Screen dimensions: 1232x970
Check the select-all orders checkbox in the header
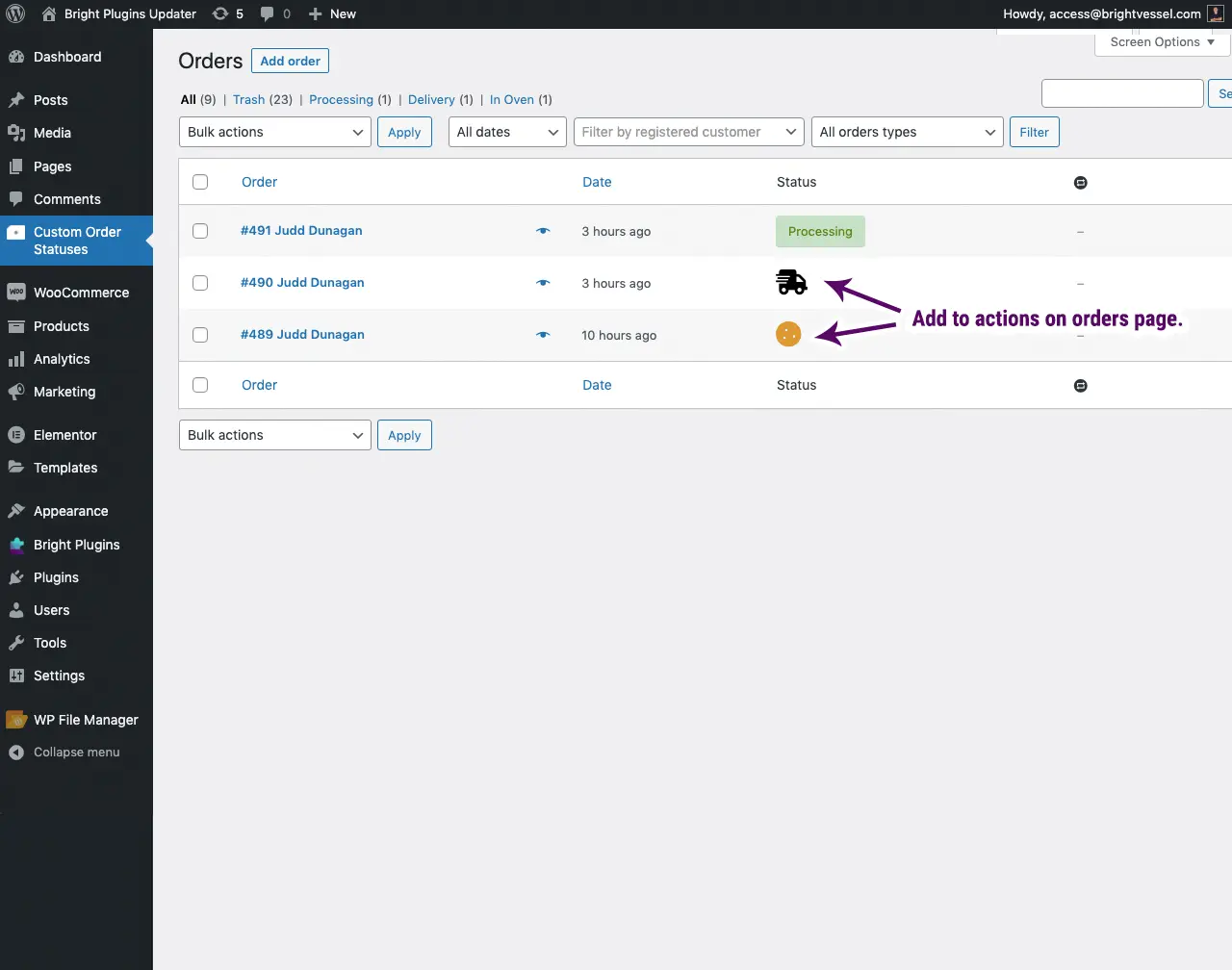(200, 182)
